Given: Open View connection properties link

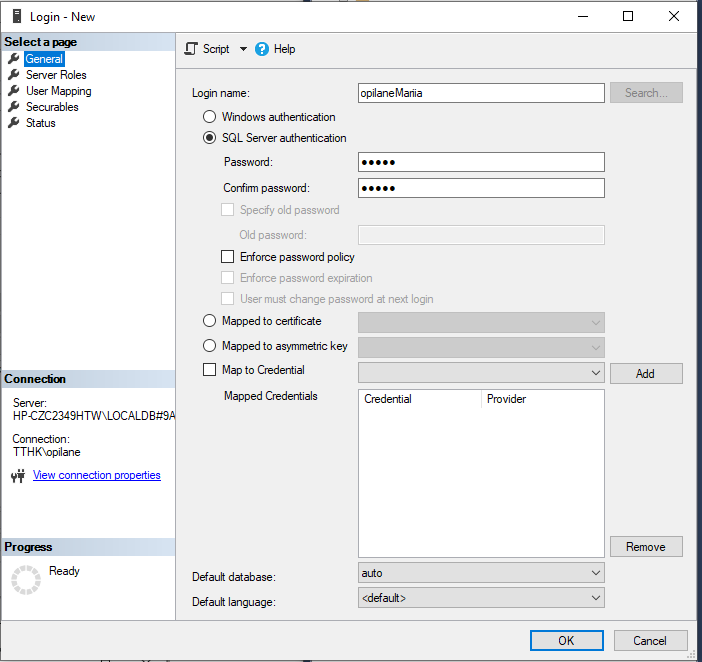Looking at the screenshot, I should click(96, 475).
